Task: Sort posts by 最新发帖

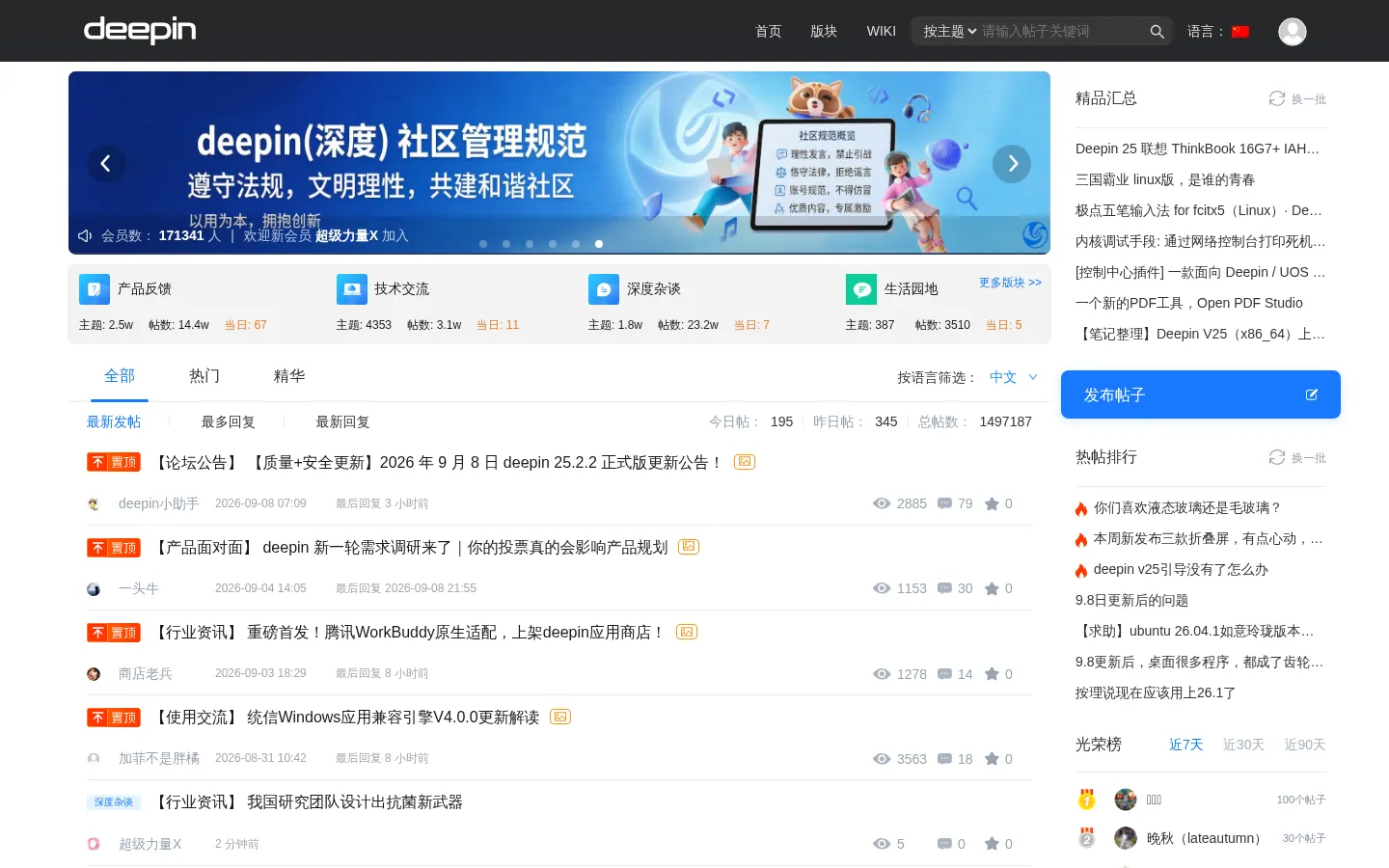Action: (114, 421)
